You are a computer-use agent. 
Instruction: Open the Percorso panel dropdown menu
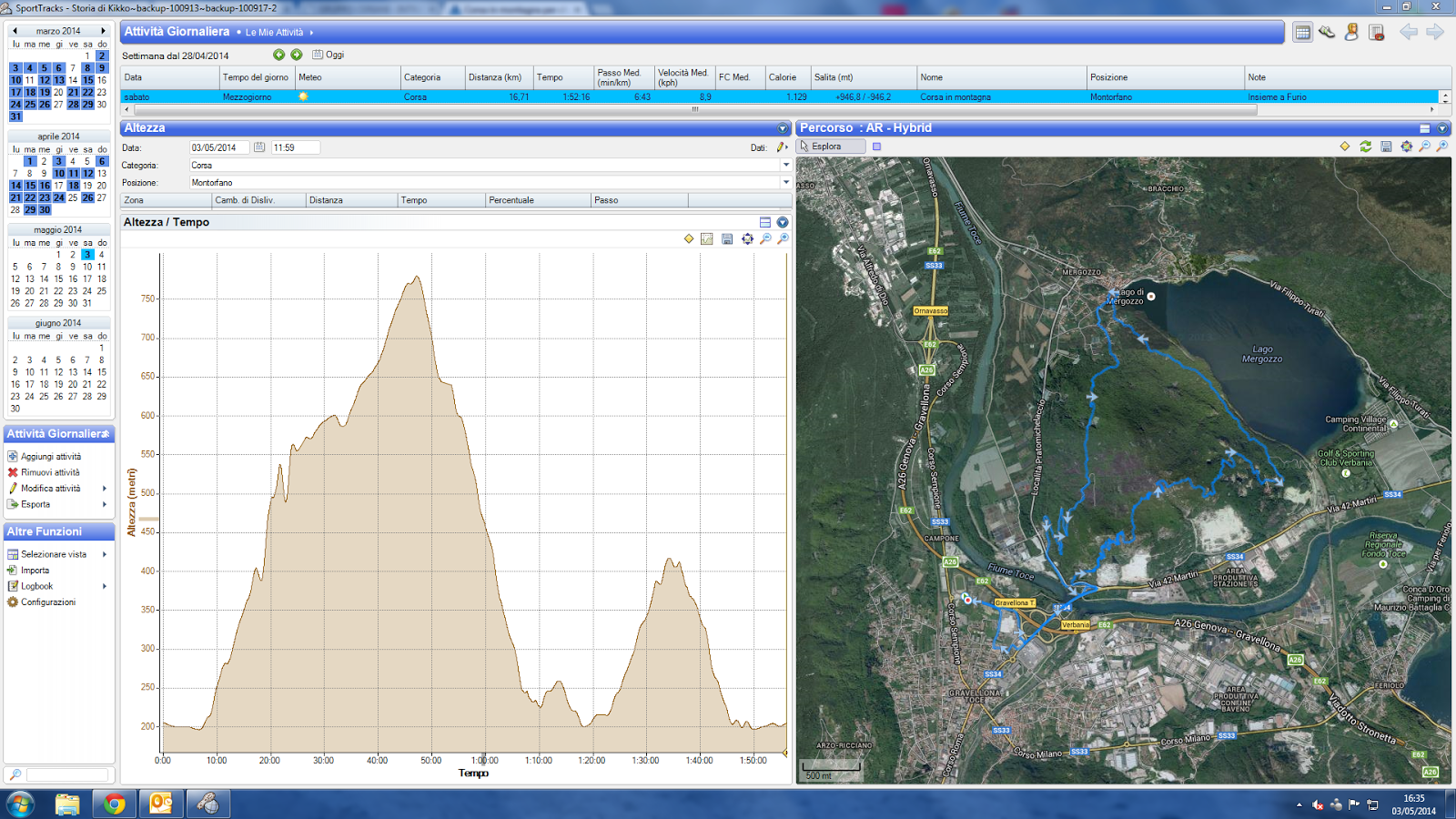1442,128
